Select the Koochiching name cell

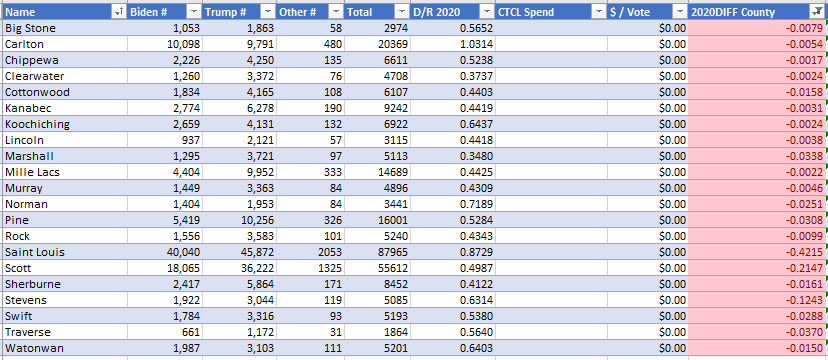coord(65,124)
